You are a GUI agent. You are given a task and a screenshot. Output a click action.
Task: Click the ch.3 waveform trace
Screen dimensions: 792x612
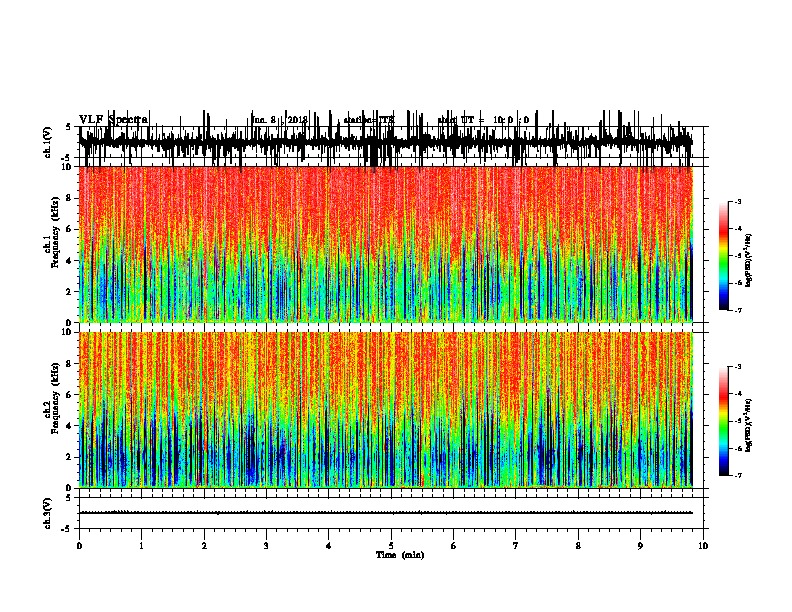pyautogui.click(x=386, y=513)
